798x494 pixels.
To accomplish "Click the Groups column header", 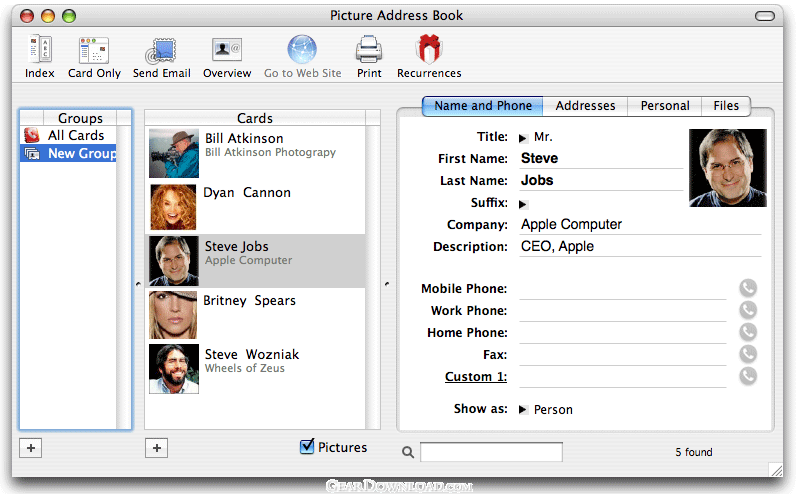I will tap(80, 118).
